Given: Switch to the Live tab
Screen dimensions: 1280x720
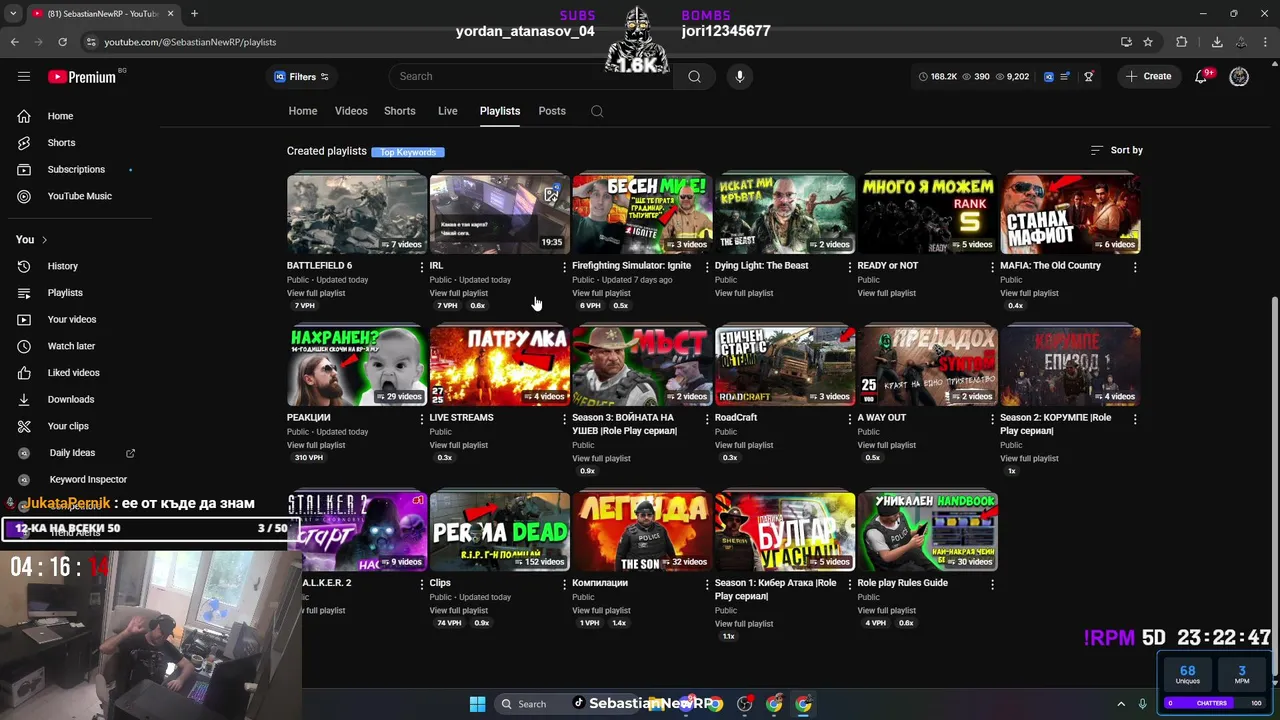Looking at the screenshot, I should pos(448,111).
